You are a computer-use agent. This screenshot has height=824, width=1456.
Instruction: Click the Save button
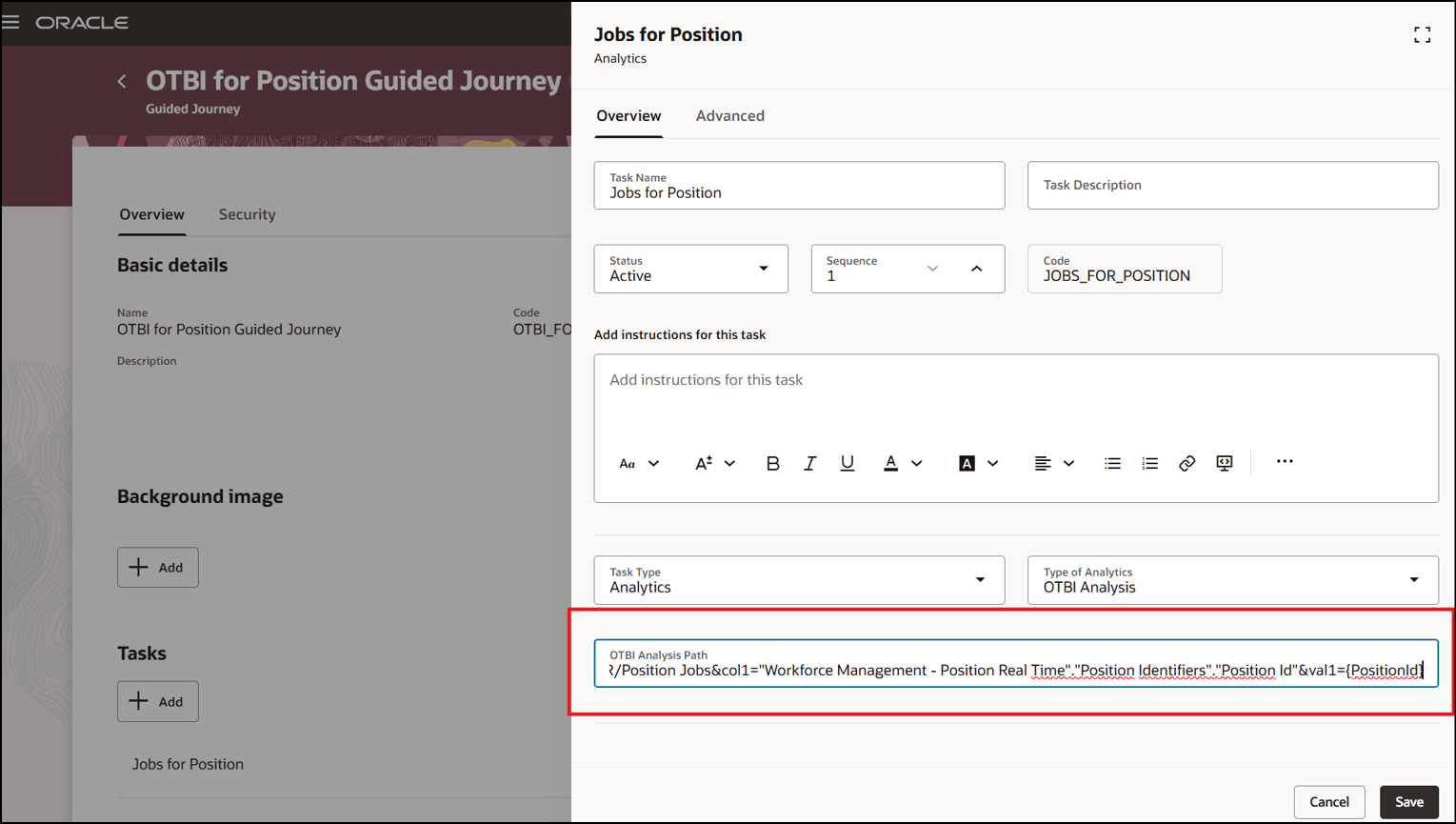(1408, 802)
